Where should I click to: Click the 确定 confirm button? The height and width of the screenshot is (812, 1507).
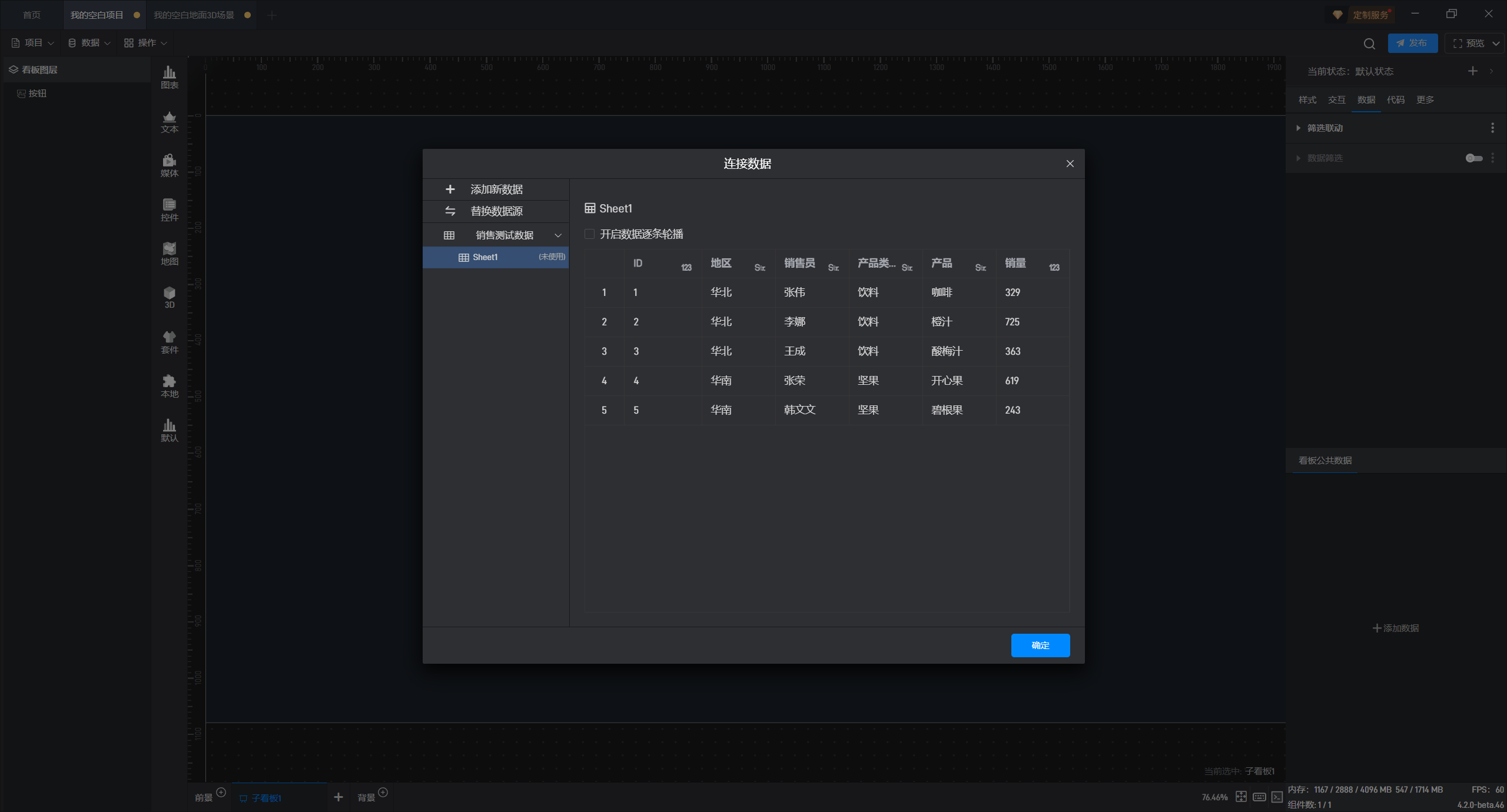1040,645
